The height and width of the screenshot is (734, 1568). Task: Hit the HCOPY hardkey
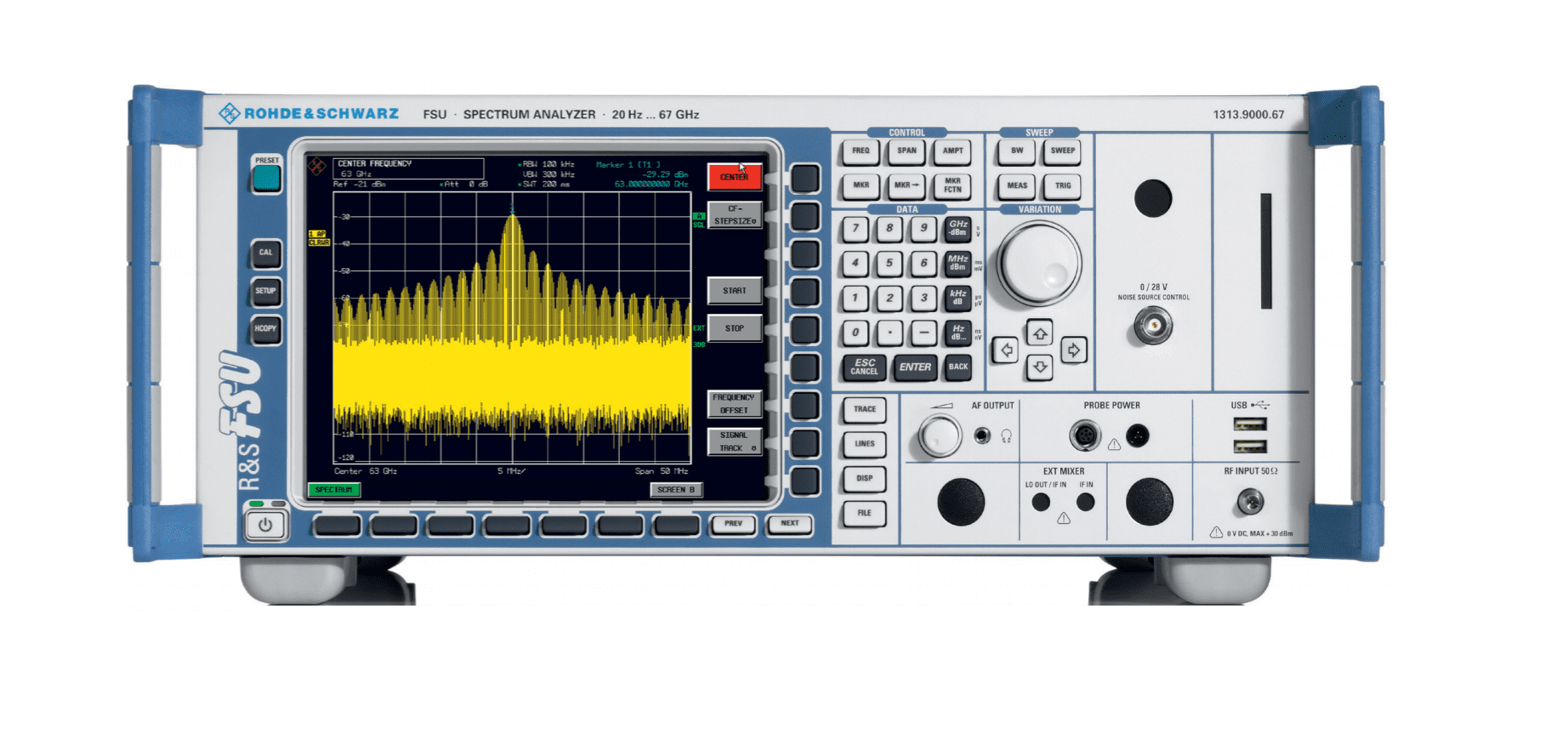point(266,329)
